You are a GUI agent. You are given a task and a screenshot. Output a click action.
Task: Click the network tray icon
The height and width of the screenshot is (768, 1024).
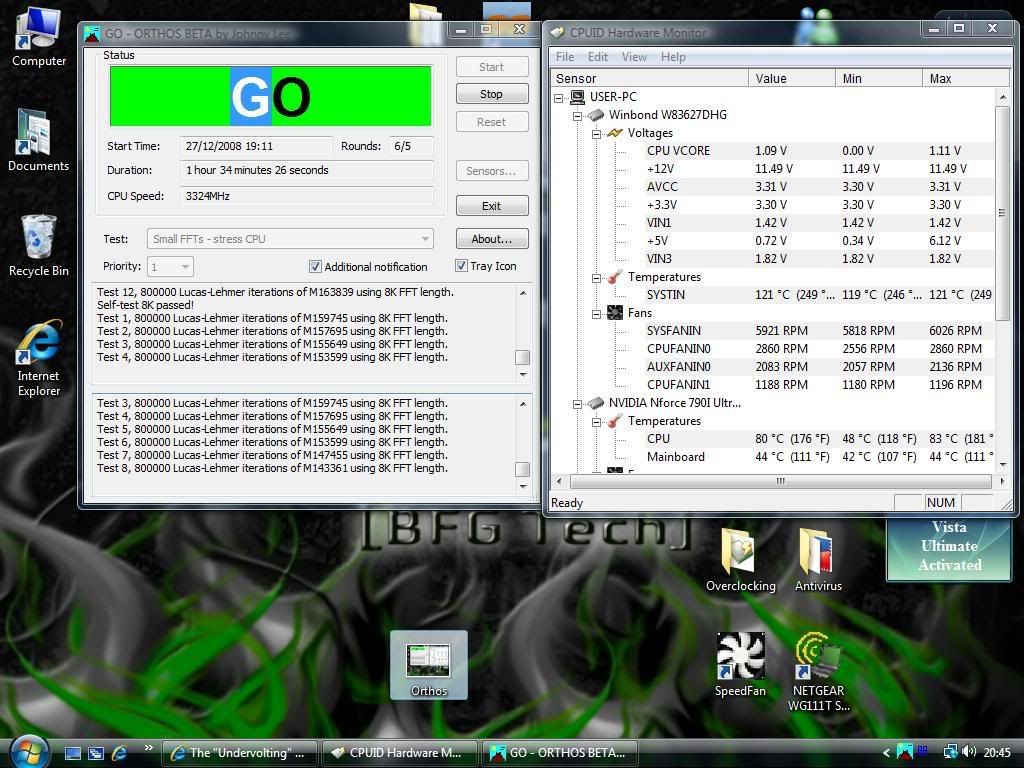coord(951,752)
